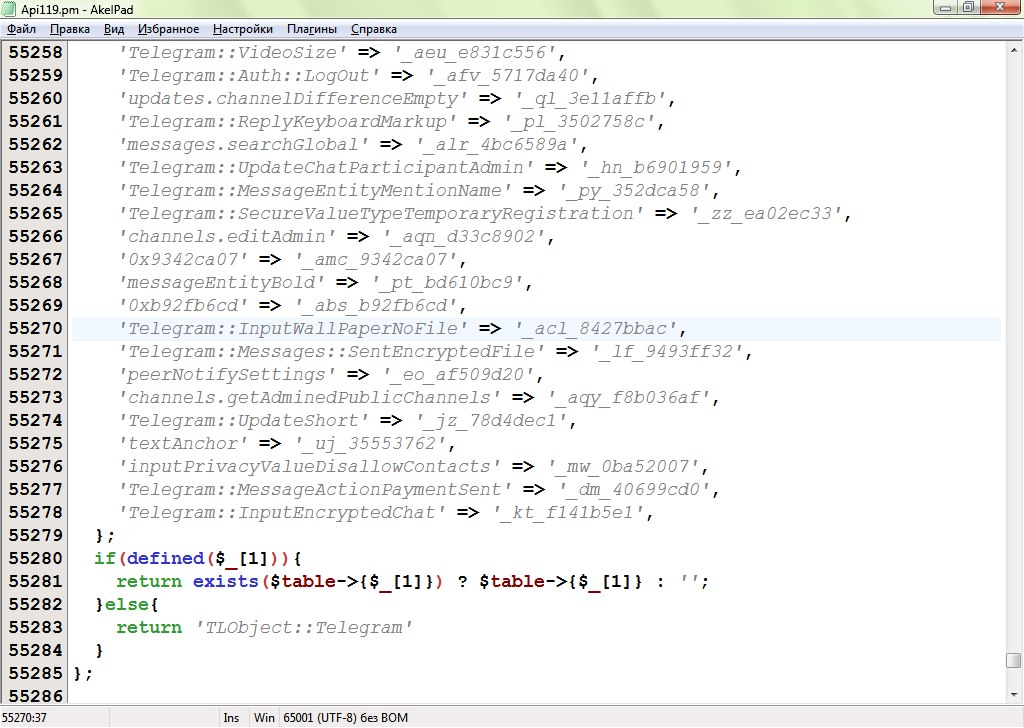Click the 'else' keyword on line 55282

127,604
